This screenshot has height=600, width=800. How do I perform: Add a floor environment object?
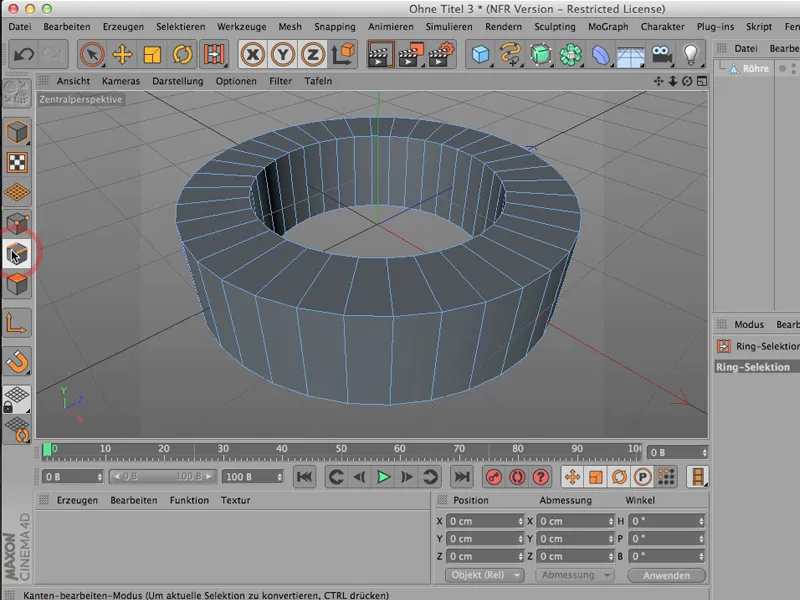point(631,54)
